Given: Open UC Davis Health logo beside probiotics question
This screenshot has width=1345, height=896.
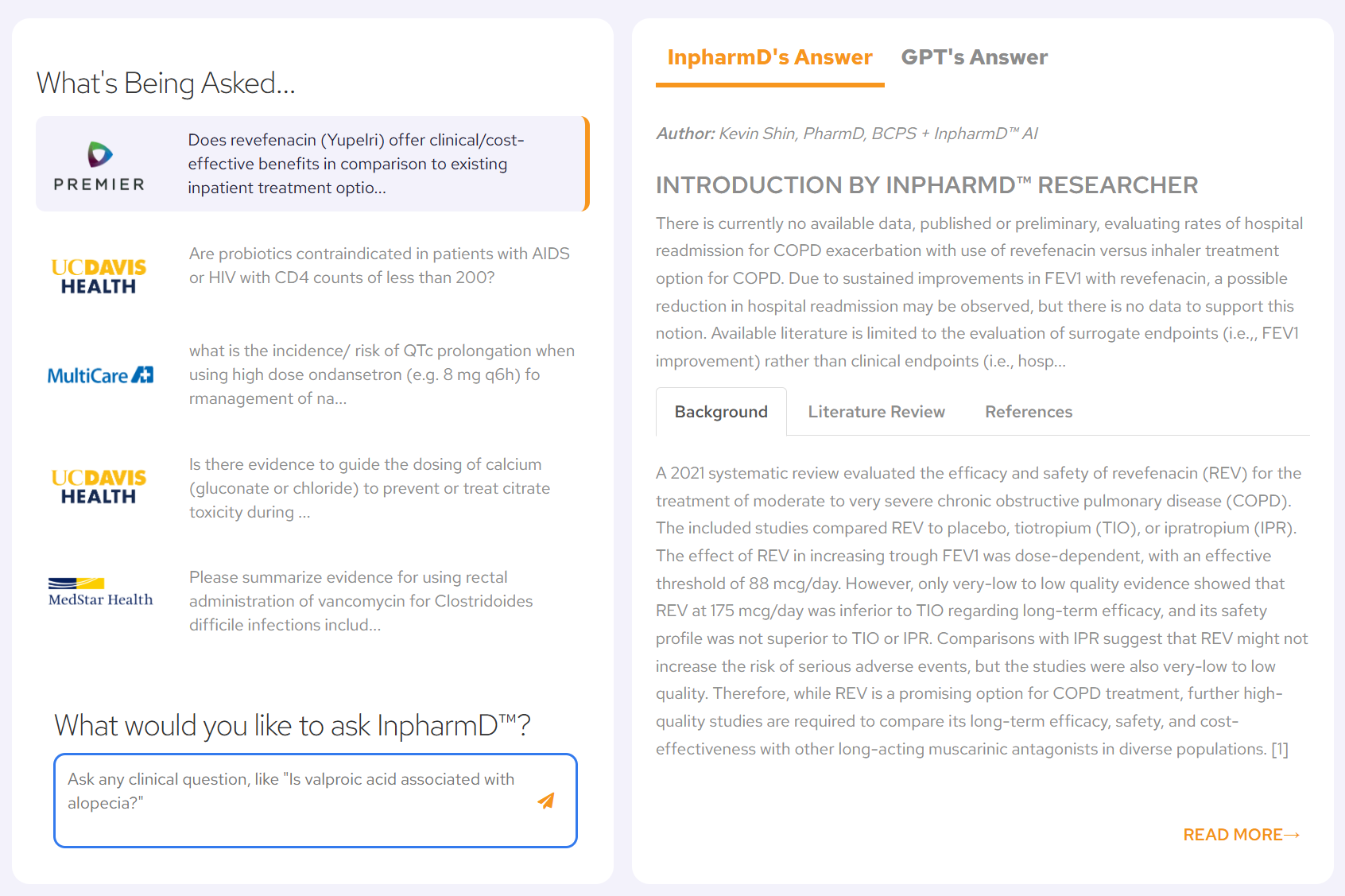Looking at the screenshot, I should pyautogui.click(x=99, y=276).
